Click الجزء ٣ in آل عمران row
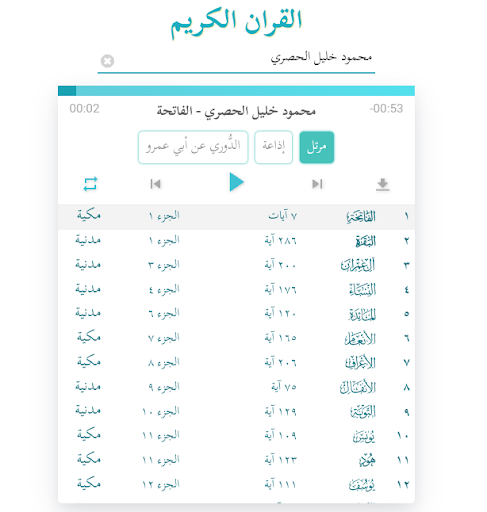The image size is (487, 512). (x=164, y=265)
